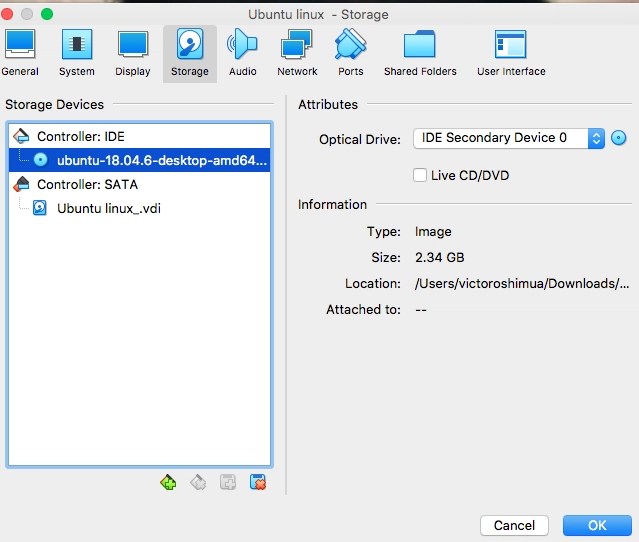
Task: Click the Storage tab icon
Action: click(x=189, y=52)
